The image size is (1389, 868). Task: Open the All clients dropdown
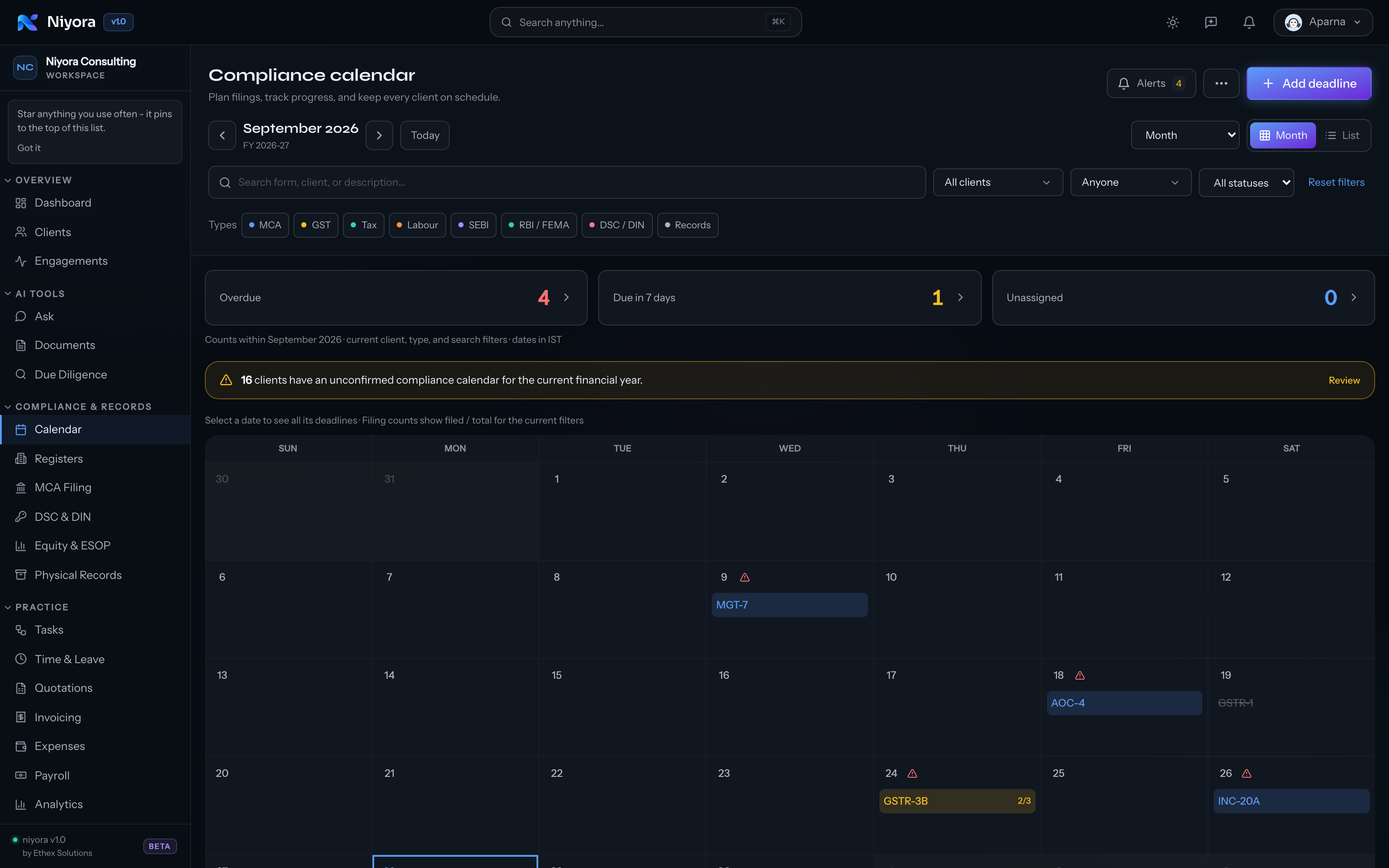pyautogui.click(x=997, y=182)
